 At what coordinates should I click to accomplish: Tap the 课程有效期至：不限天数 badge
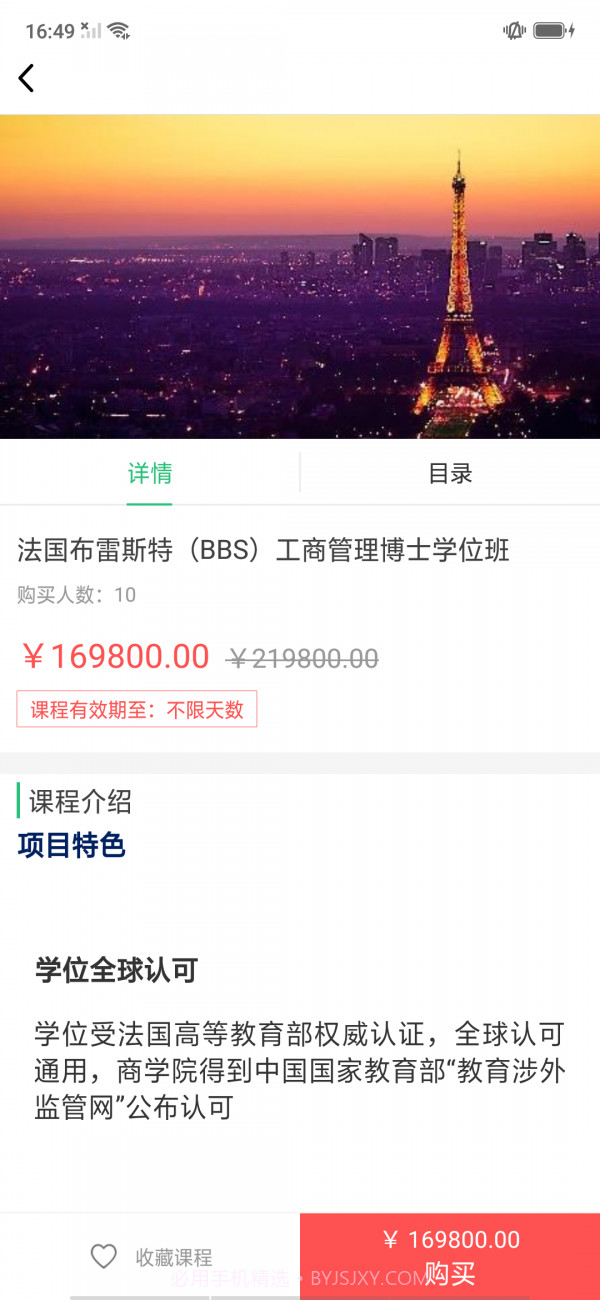click(136, 710)
